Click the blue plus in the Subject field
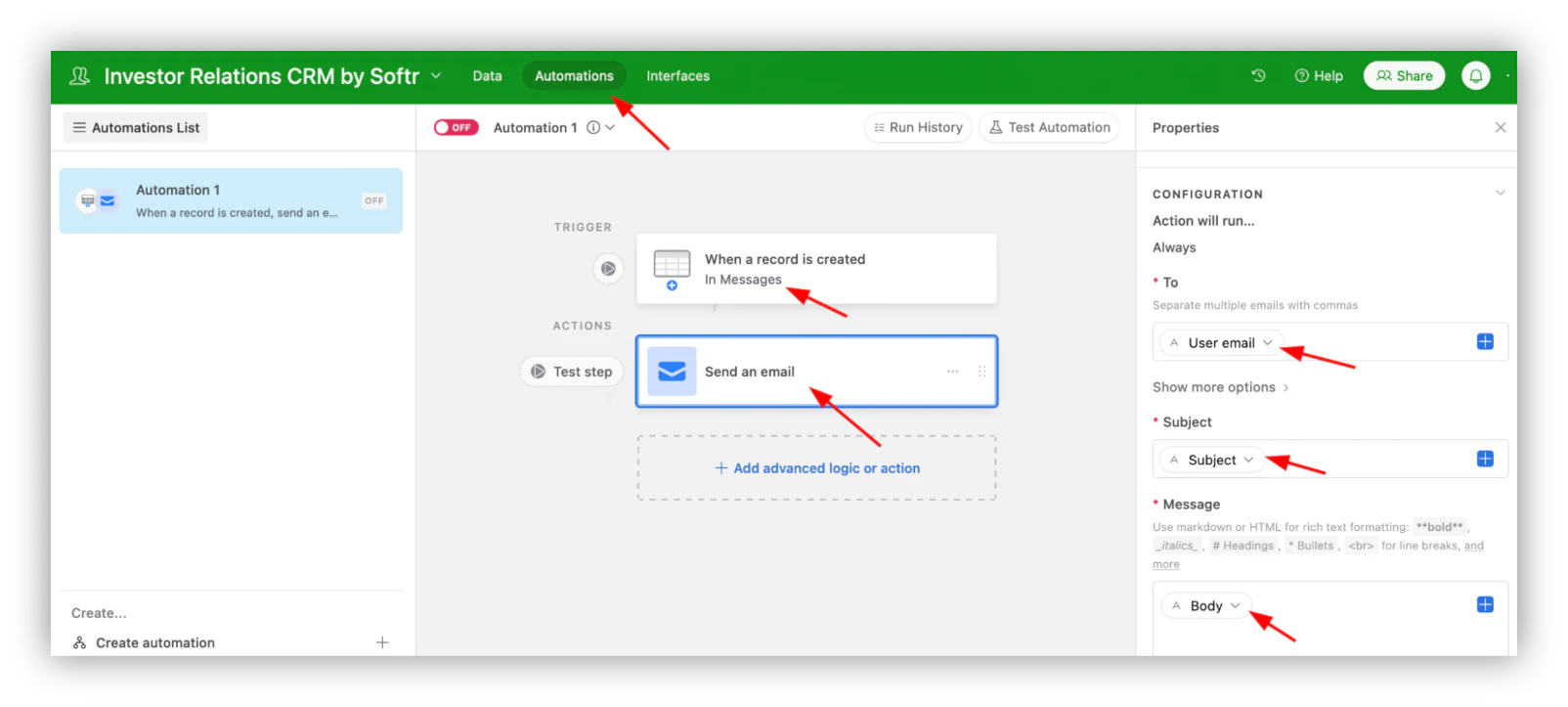1568x707 pixels. pyautogui.click(x=1485, y=459)
